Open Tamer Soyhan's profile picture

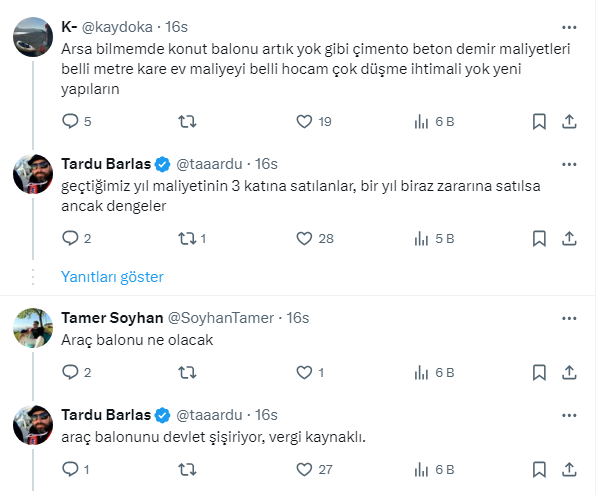[32, 327]
